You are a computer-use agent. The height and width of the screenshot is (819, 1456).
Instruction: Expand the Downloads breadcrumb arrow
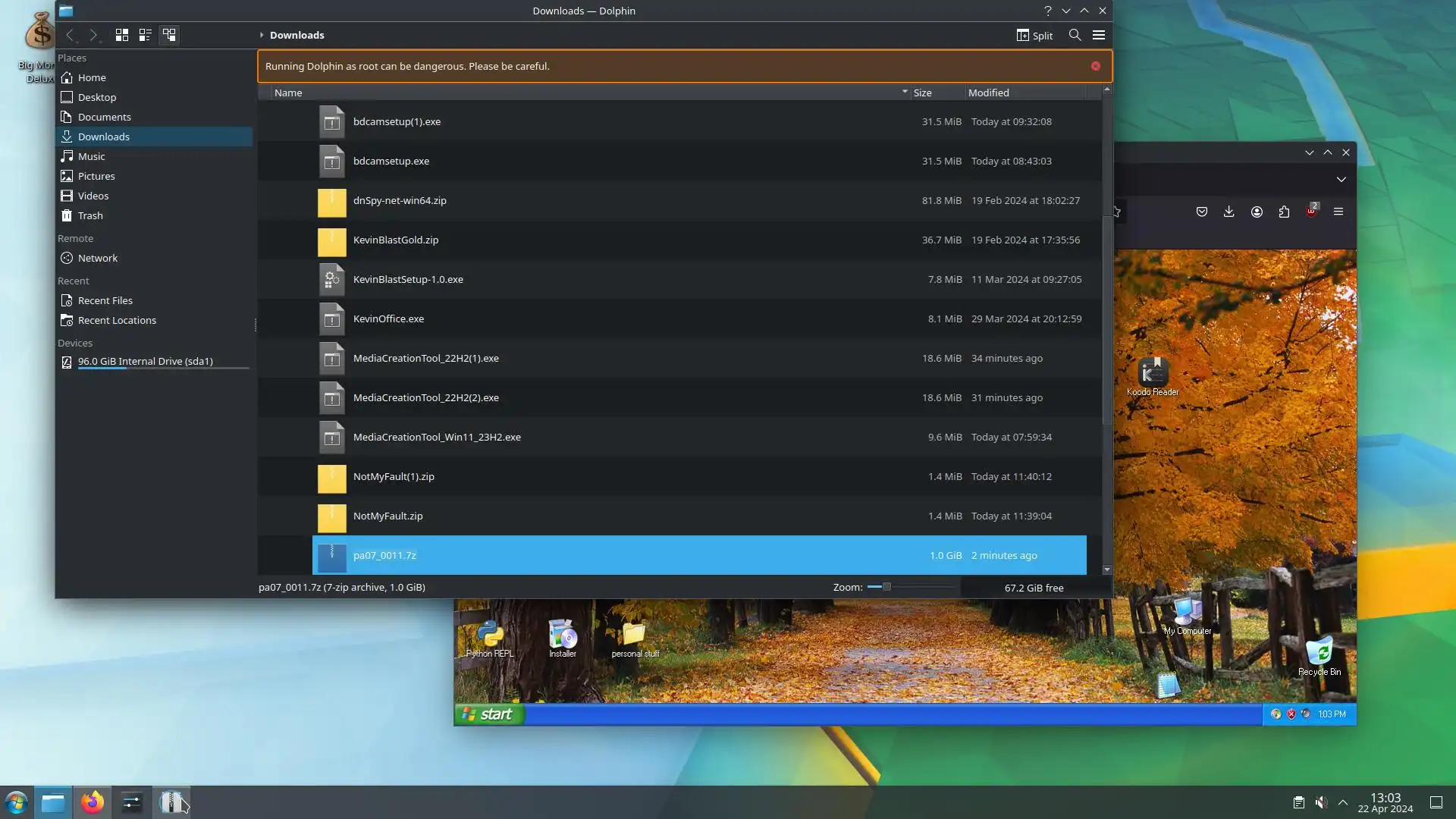tap(262, 35)
